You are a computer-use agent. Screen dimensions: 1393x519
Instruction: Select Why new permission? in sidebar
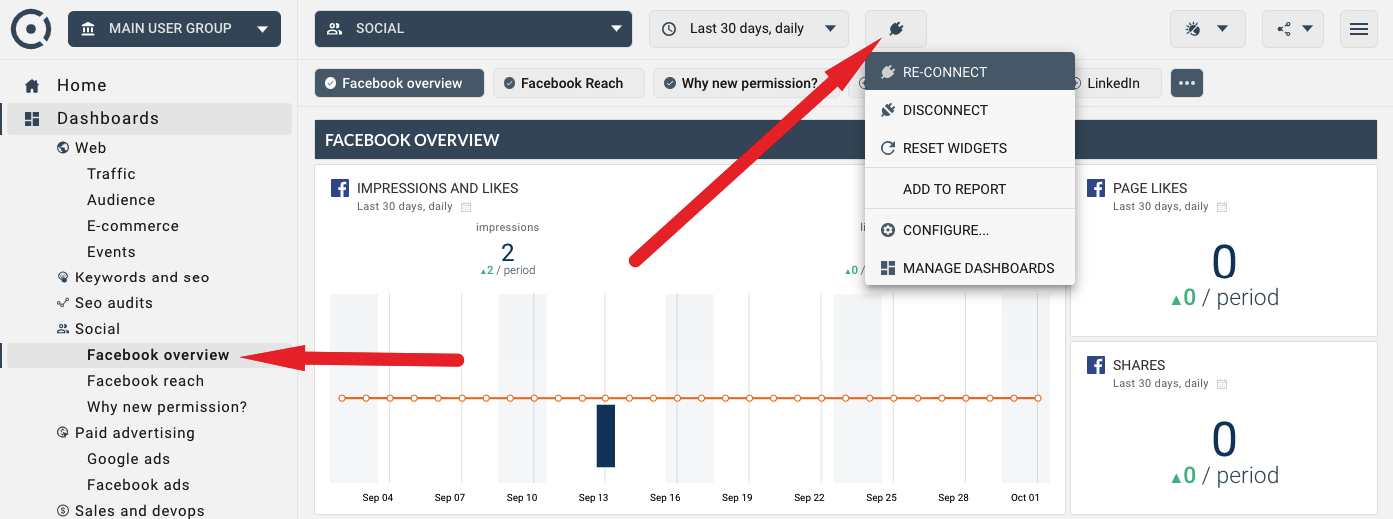[x=167, y=407]
